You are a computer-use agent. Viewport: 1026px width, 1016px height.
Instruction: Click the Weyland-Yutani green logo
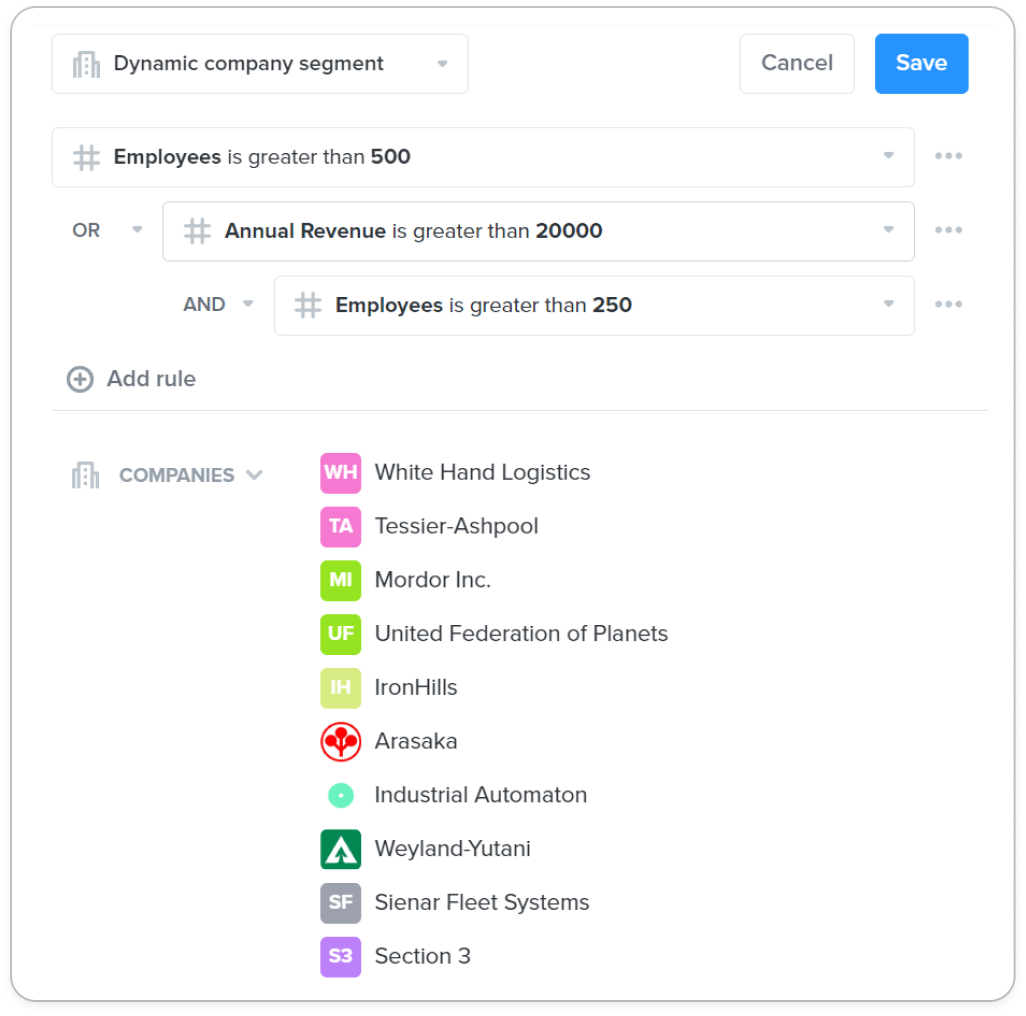(340, 849)
